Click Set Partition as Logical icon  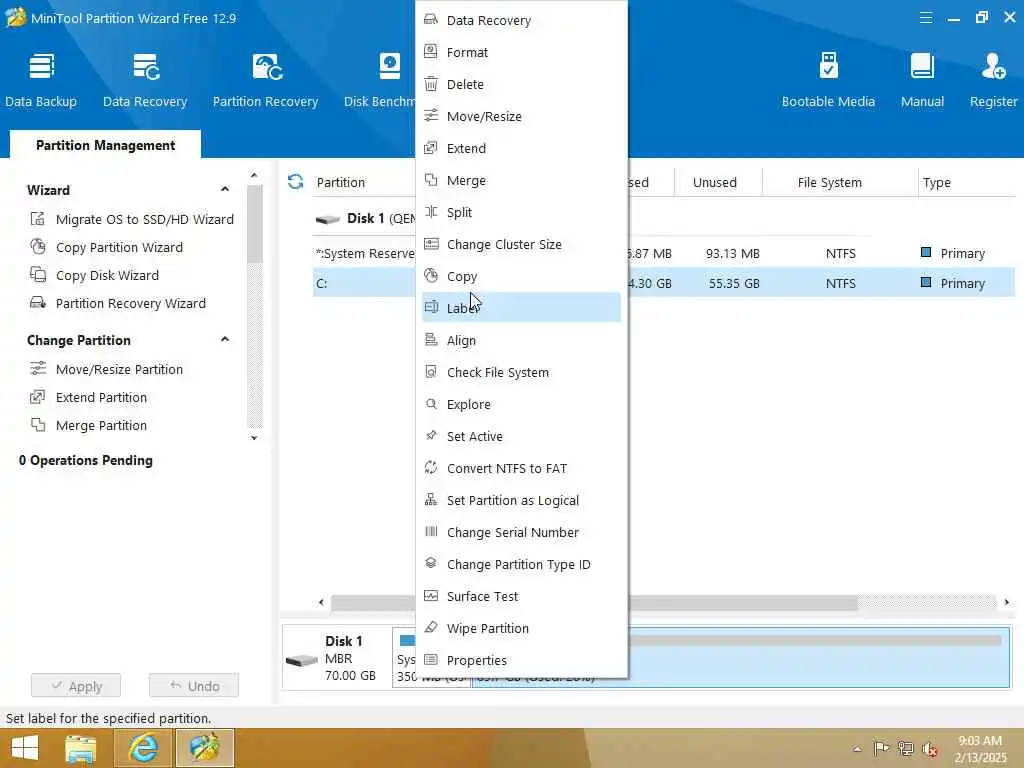pos(431,500)
